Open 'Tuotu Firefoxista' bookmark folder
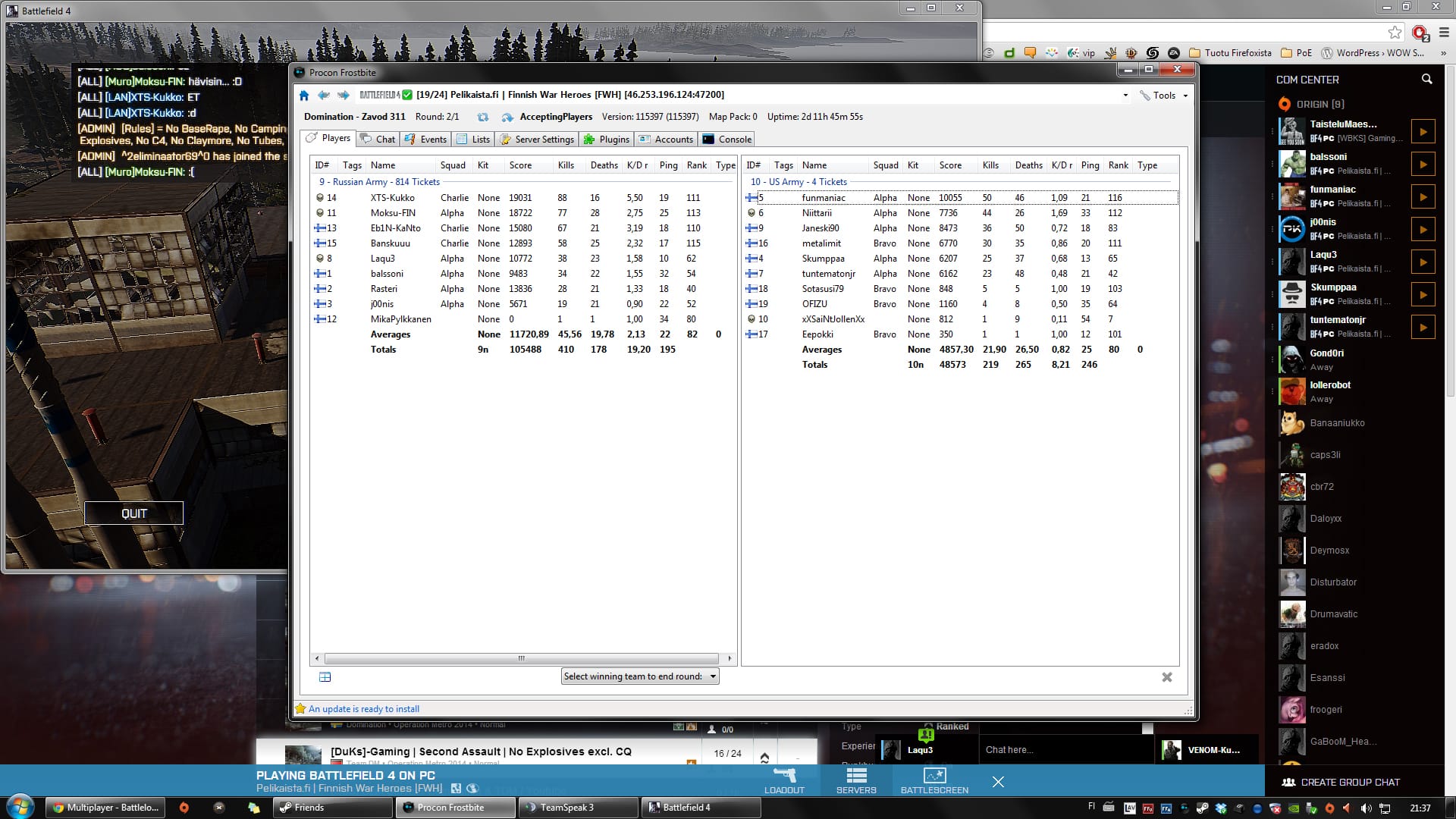This screenshot has height=819, width=1456. (1230, 53)
